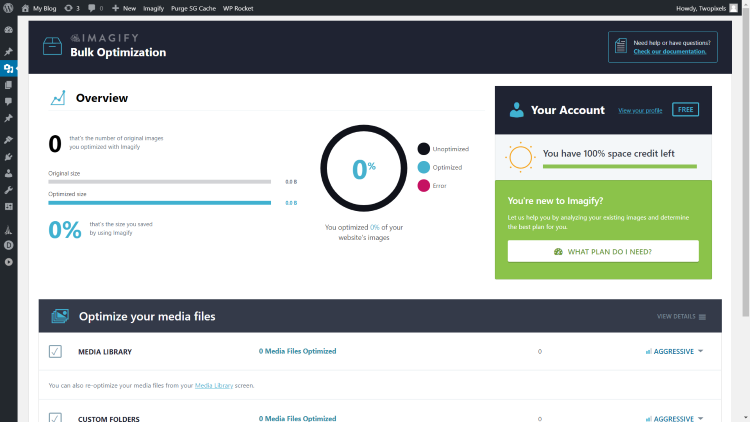Screen dimensions: 750x422
Task: Click the FREE plan button
Action: (x=685, y=110)
